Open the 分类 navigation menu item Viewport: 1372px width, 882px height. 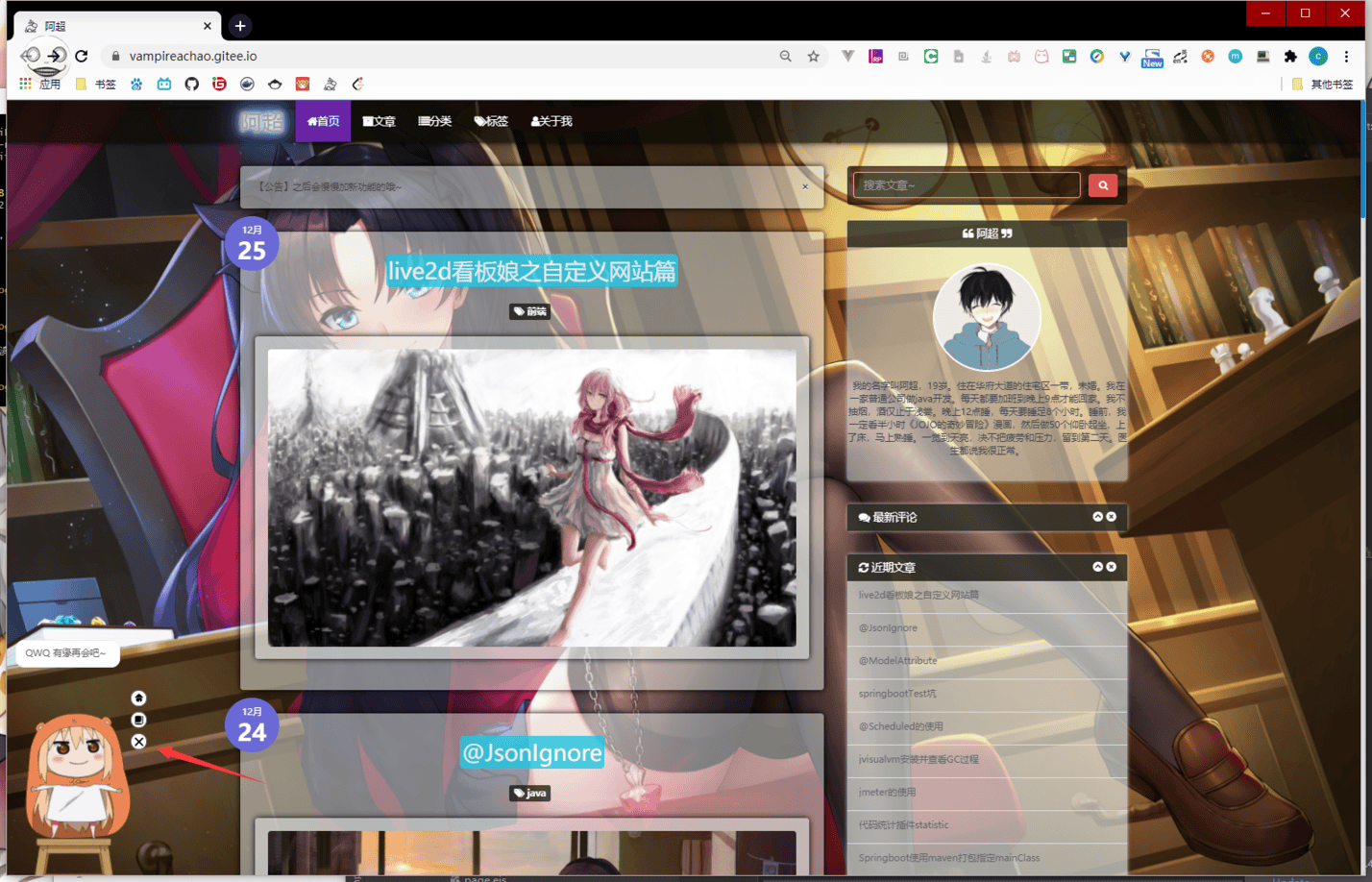(435, 121)
